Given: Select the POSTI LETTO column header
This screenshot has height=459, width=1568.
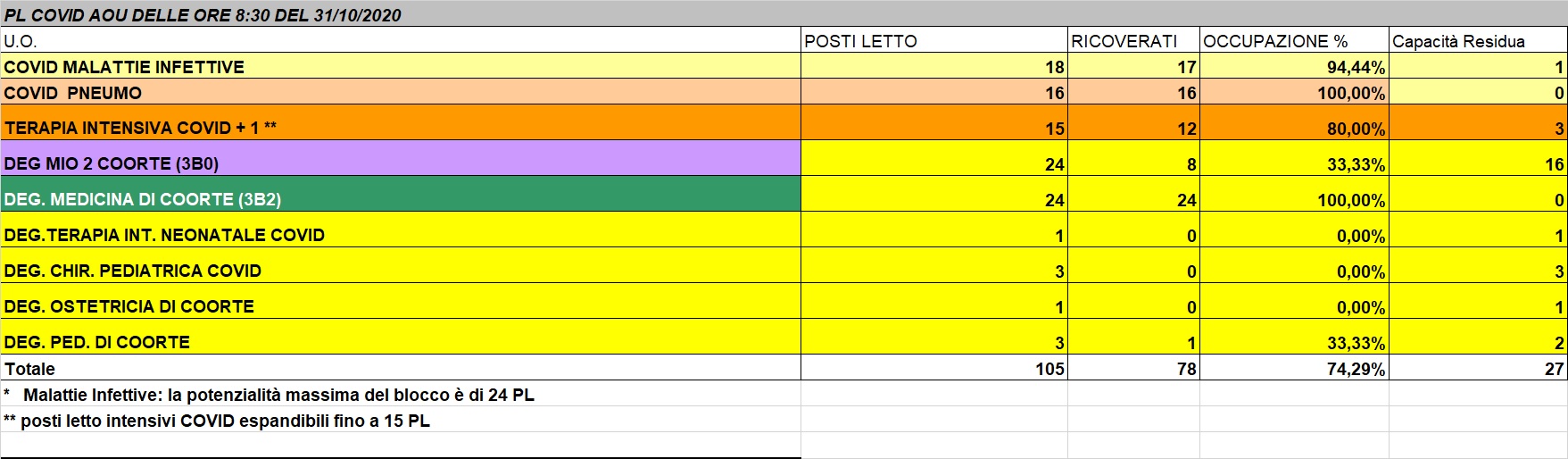Looking at the screenshot, I should pos(860,41).
